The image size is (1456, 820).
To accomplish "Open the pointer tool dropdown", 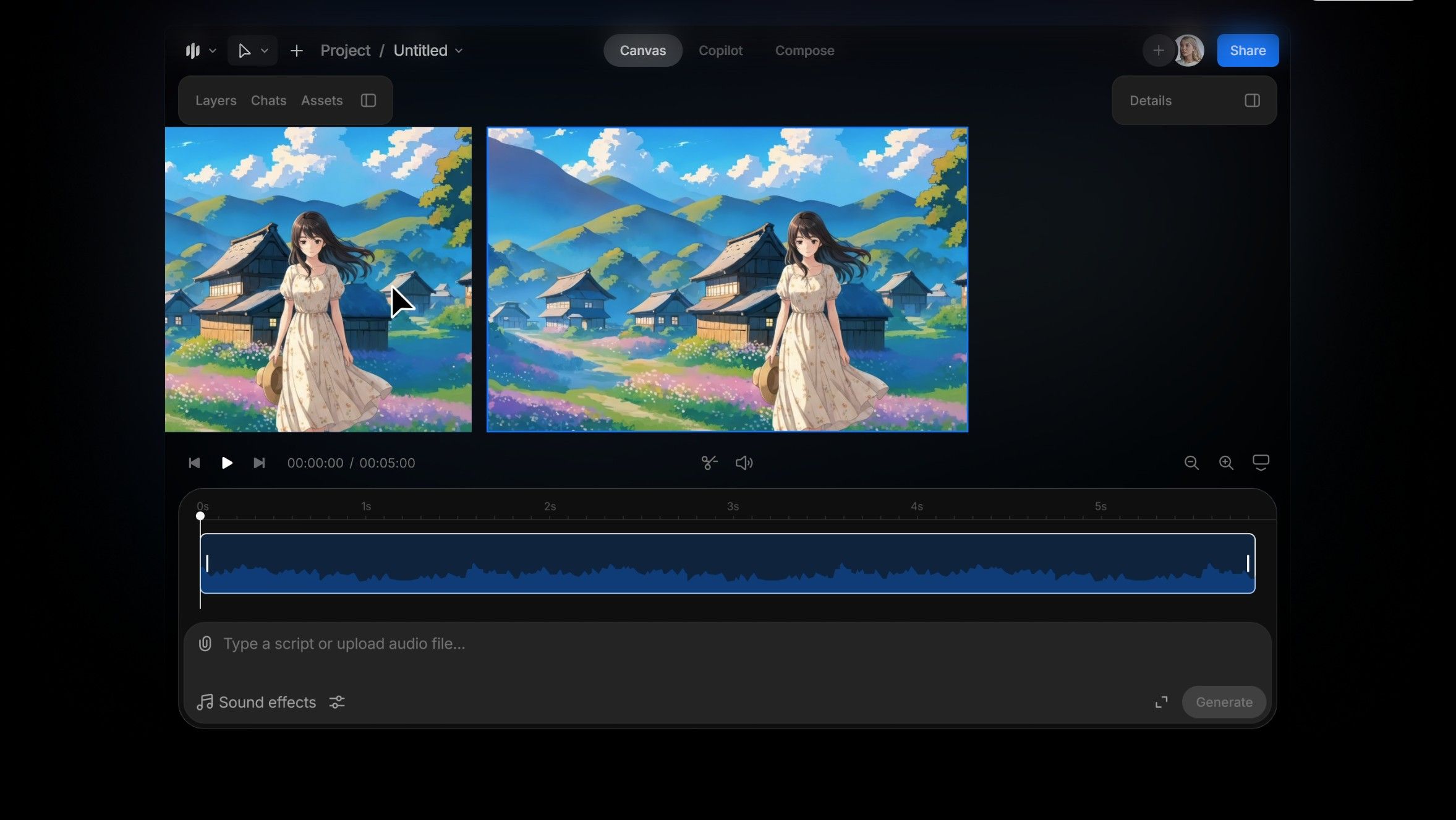I will [265, 51].
